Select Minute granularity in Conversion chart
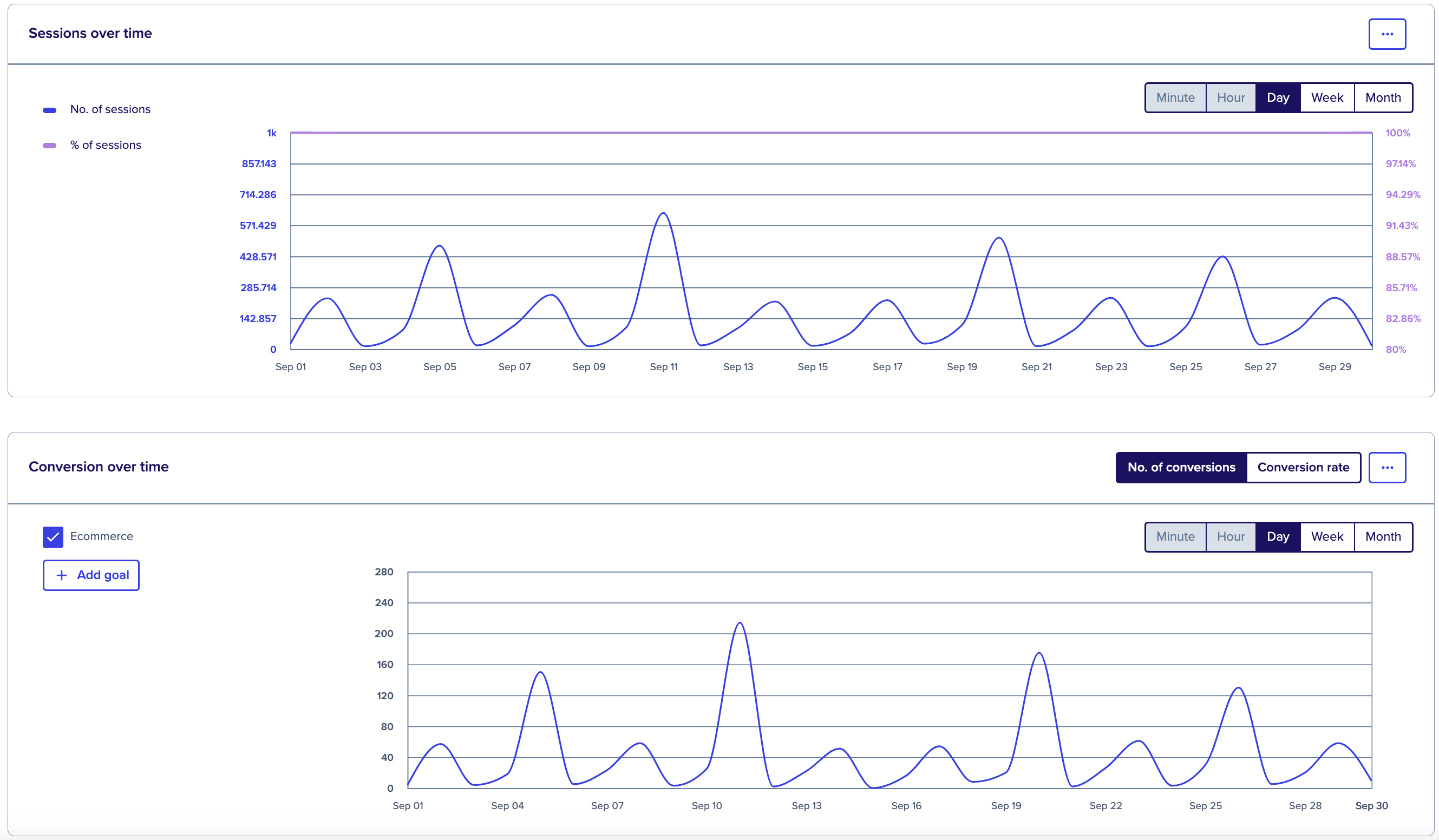Image resolution: width=1439 pixels, height=840 pixels. (x=1175, y=537)
